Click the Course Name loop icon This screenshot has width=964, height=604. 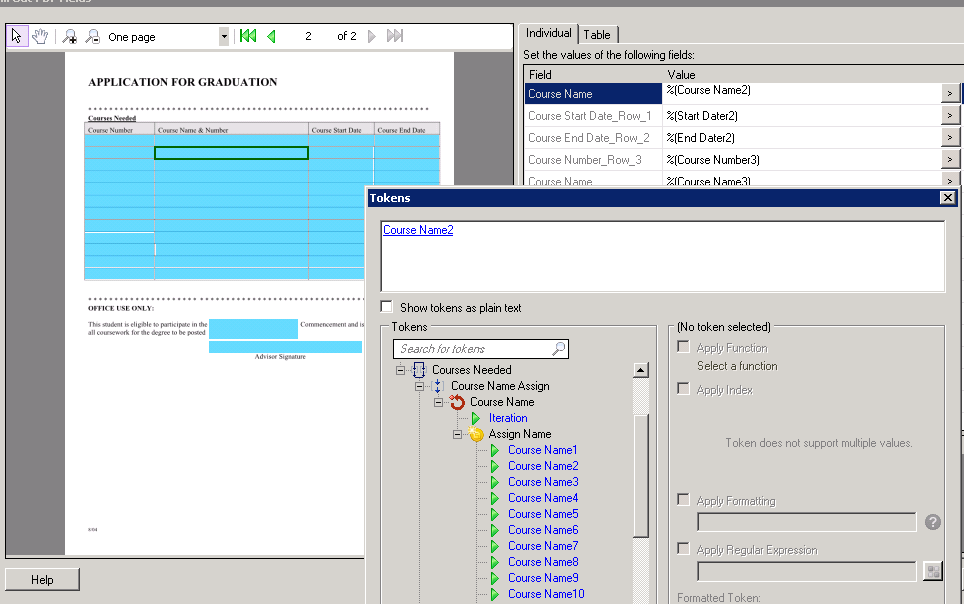click(457, 402)
